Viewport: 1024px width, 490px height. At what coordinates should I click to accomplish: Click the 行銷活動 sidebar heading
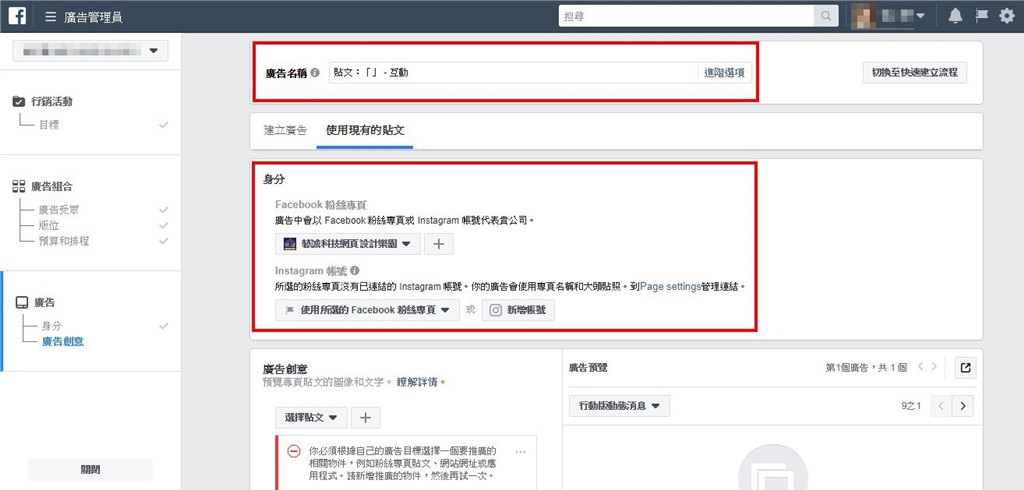[52, 101]
